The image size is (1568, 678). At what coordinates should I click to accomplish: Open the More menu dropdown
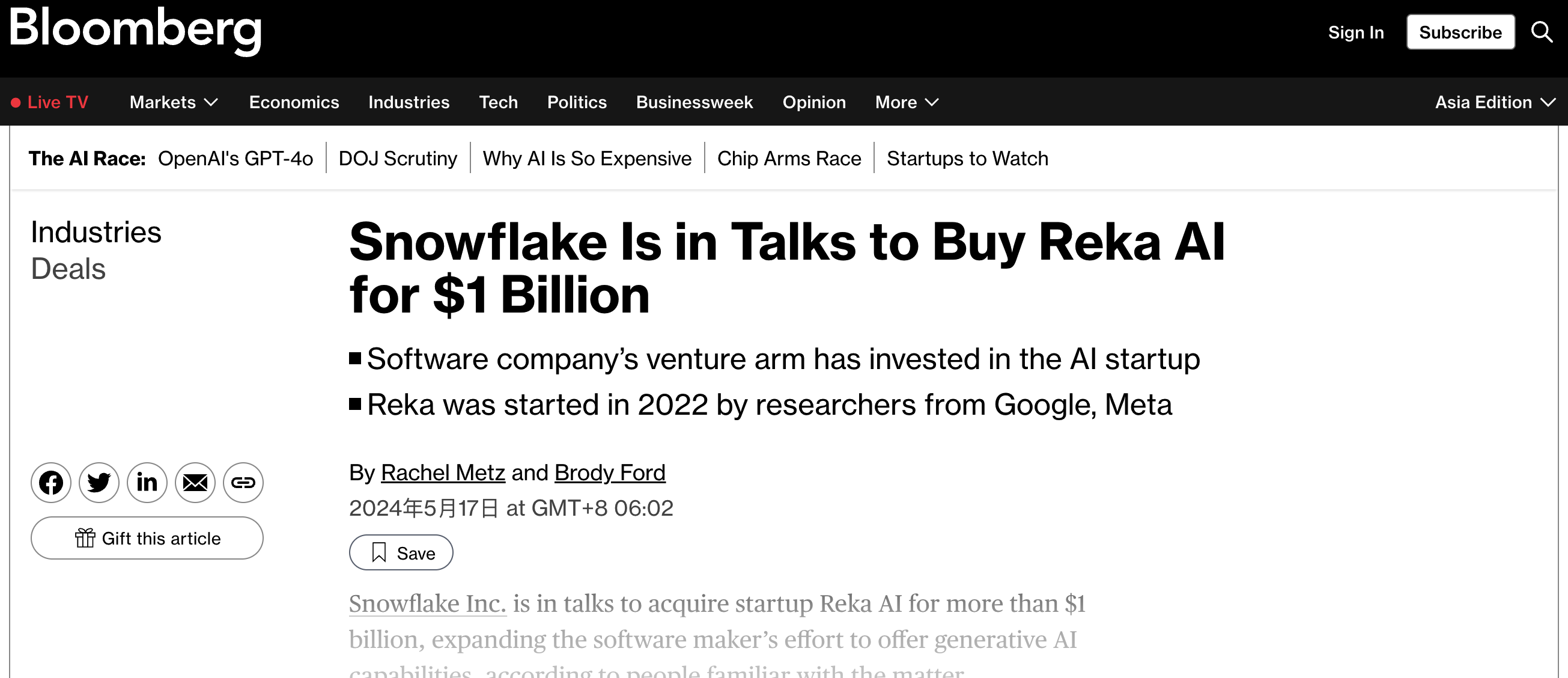(907, 102)
